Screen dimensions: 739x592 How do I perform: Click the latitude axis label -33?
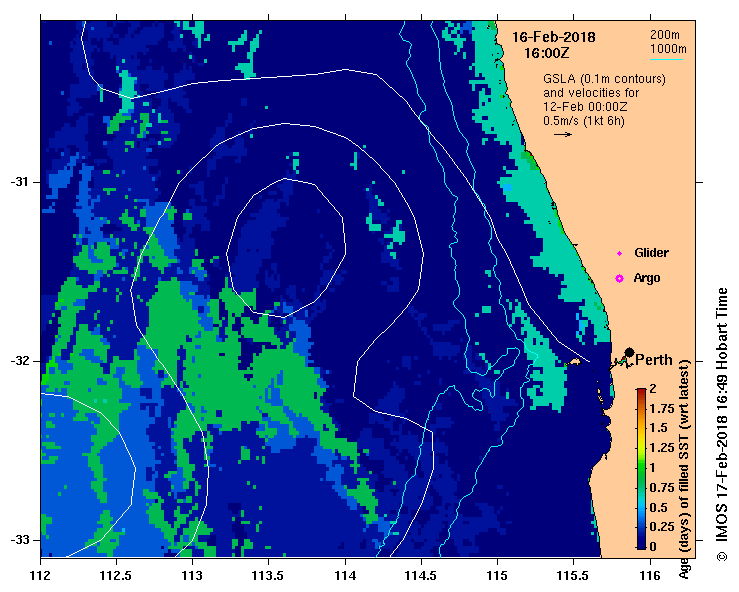point(19,540)
